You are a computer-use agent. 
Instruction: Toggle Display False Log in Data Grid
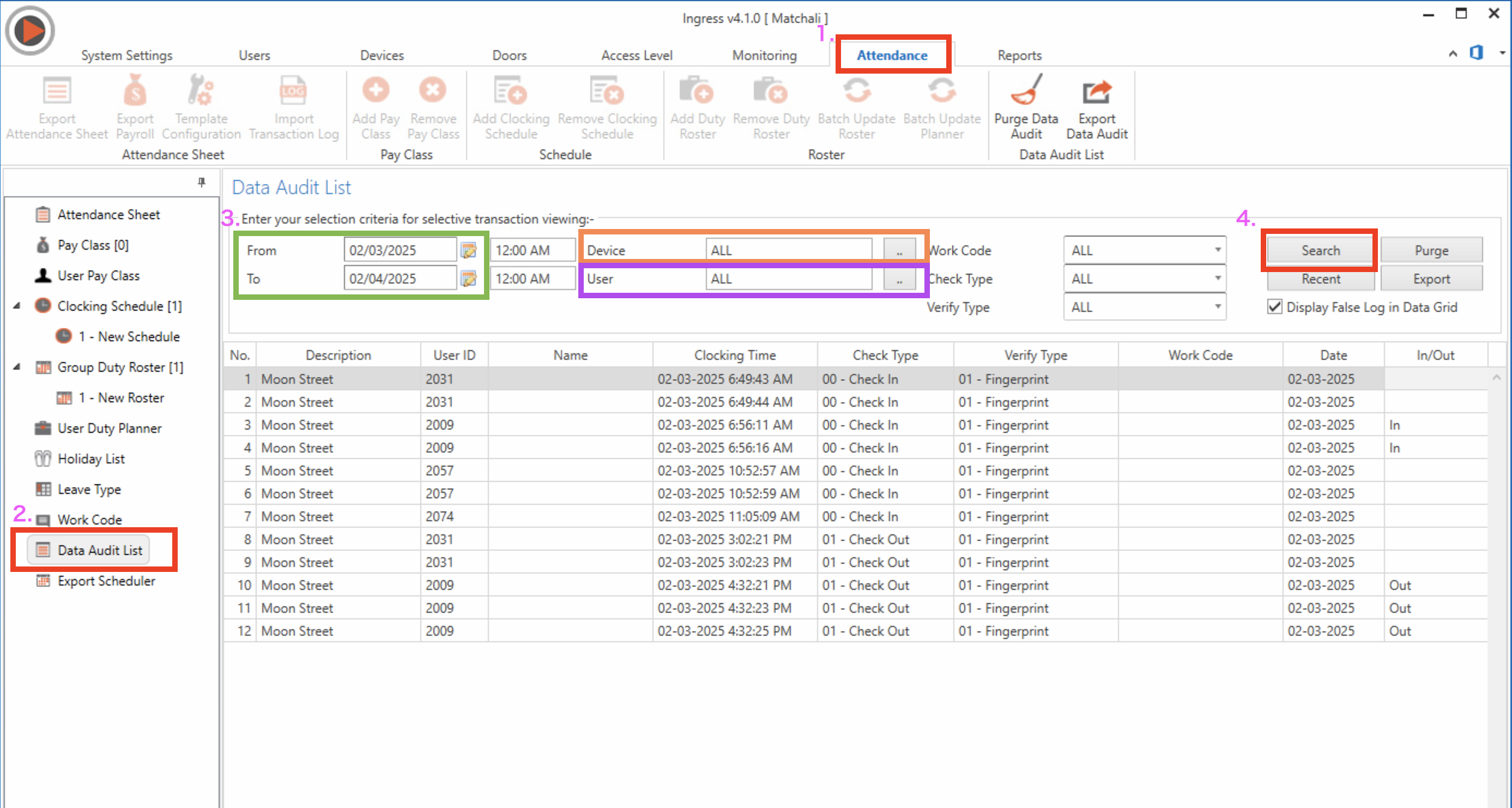(1274, 306)
